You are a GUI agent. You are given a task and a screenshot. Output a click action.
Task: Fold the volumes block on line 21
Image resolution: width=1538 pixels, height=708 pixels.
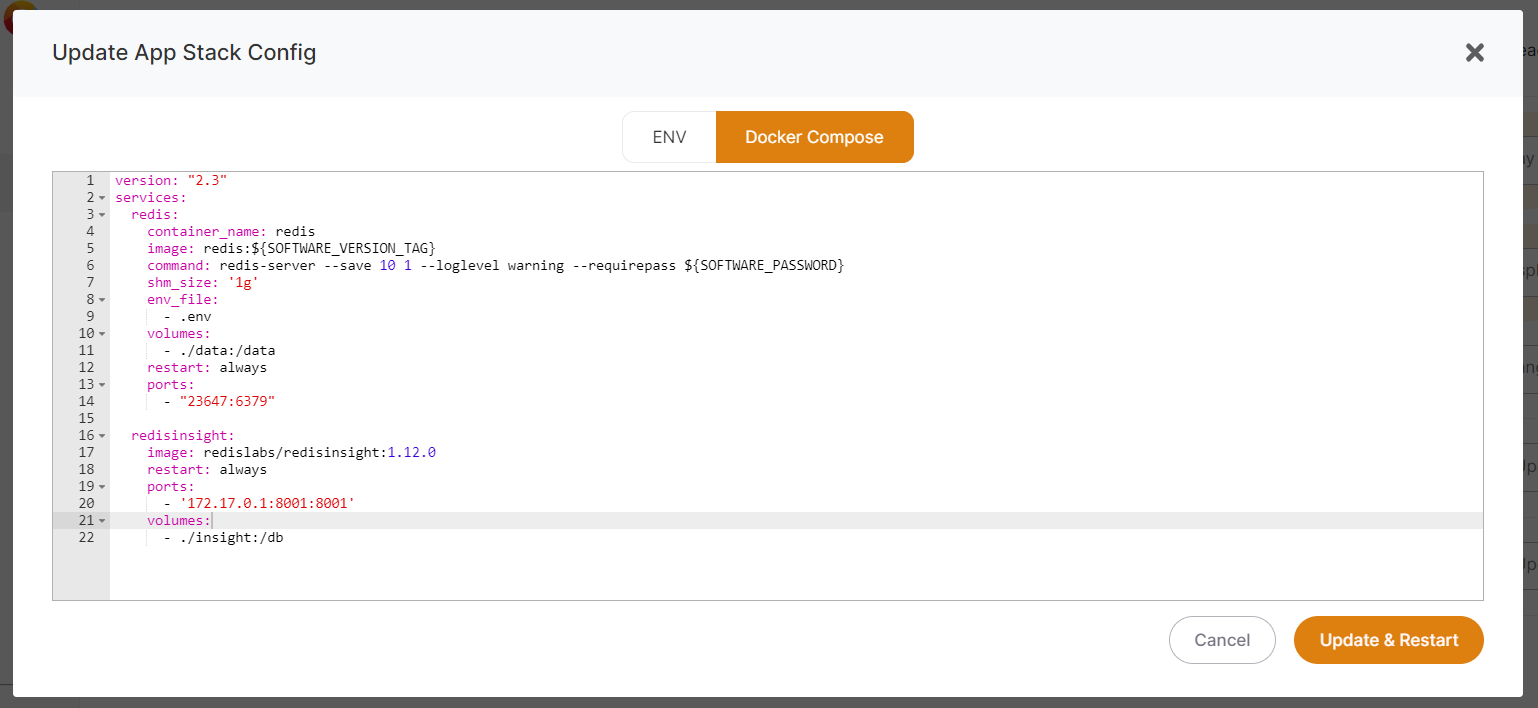pyautogui.click(x=102, y=521)
